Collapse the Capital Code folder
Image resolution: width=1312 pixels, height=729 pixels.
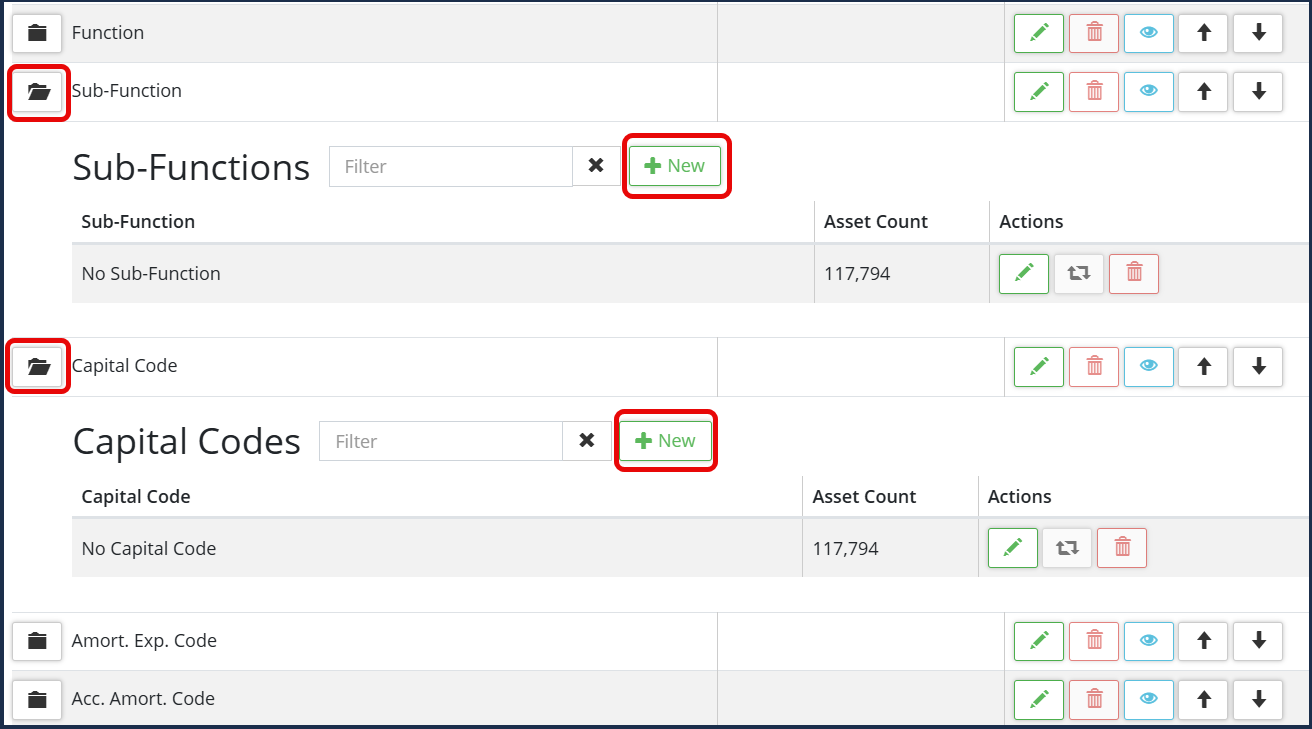38,367
